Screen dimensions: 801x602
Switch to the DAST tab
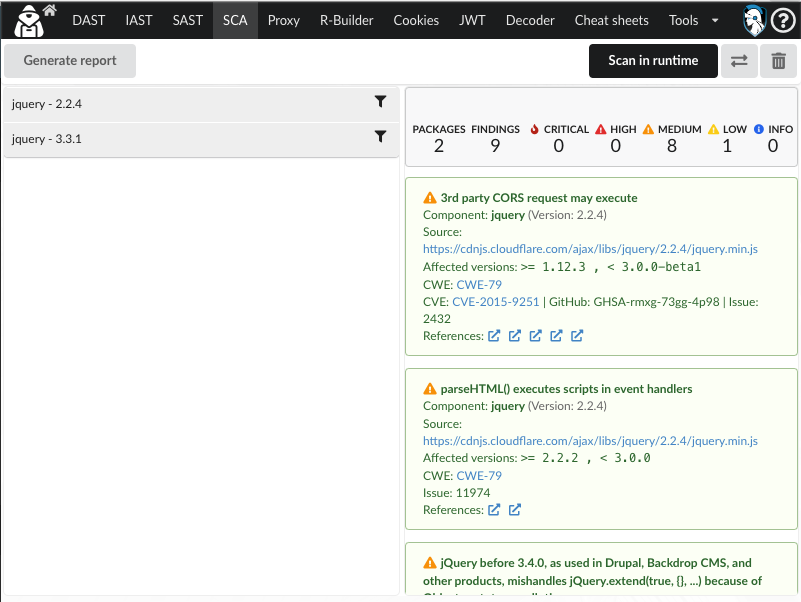coord(89,20)
